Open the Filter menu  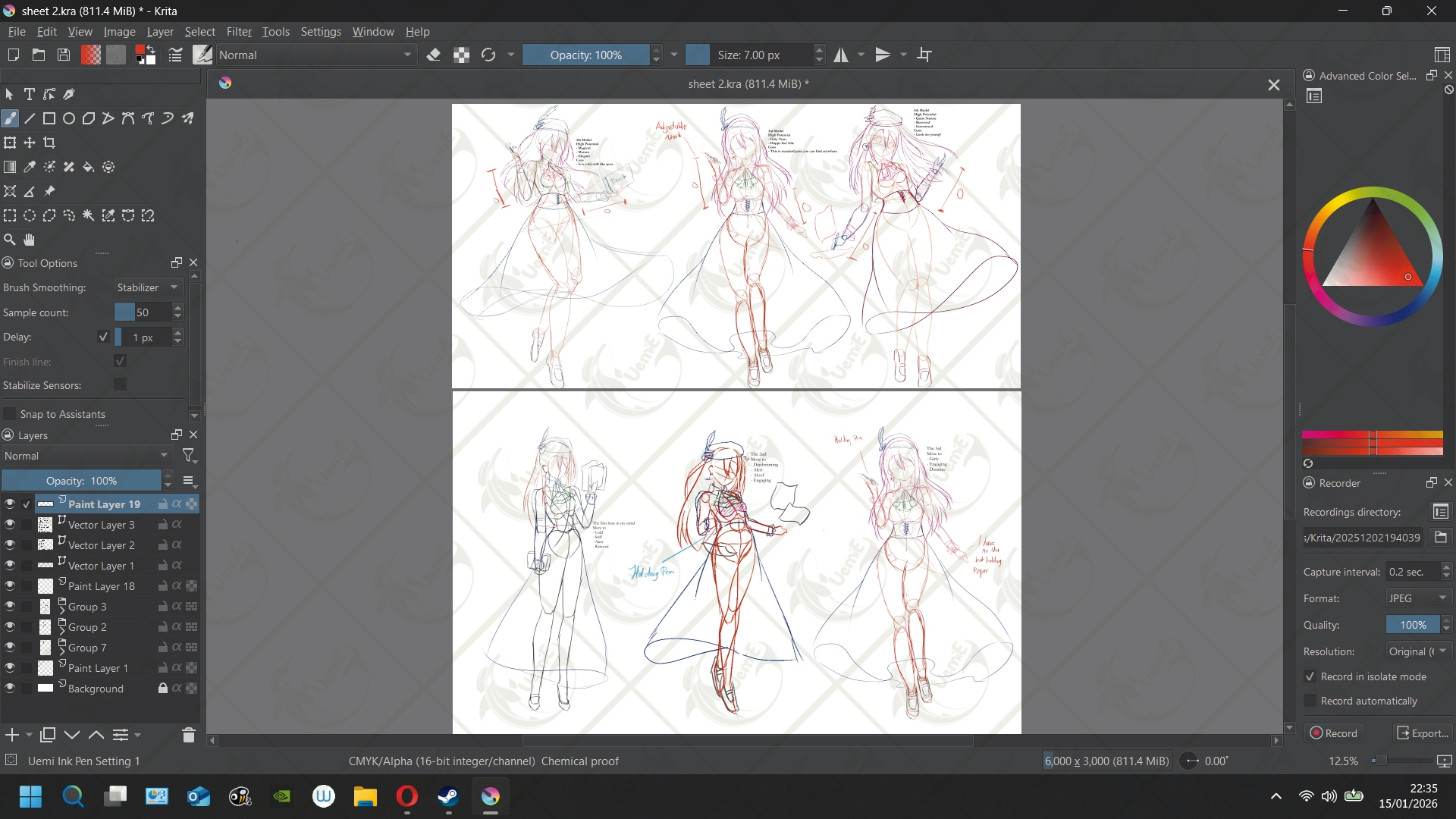pyautogui.click(x=239, y=32)
